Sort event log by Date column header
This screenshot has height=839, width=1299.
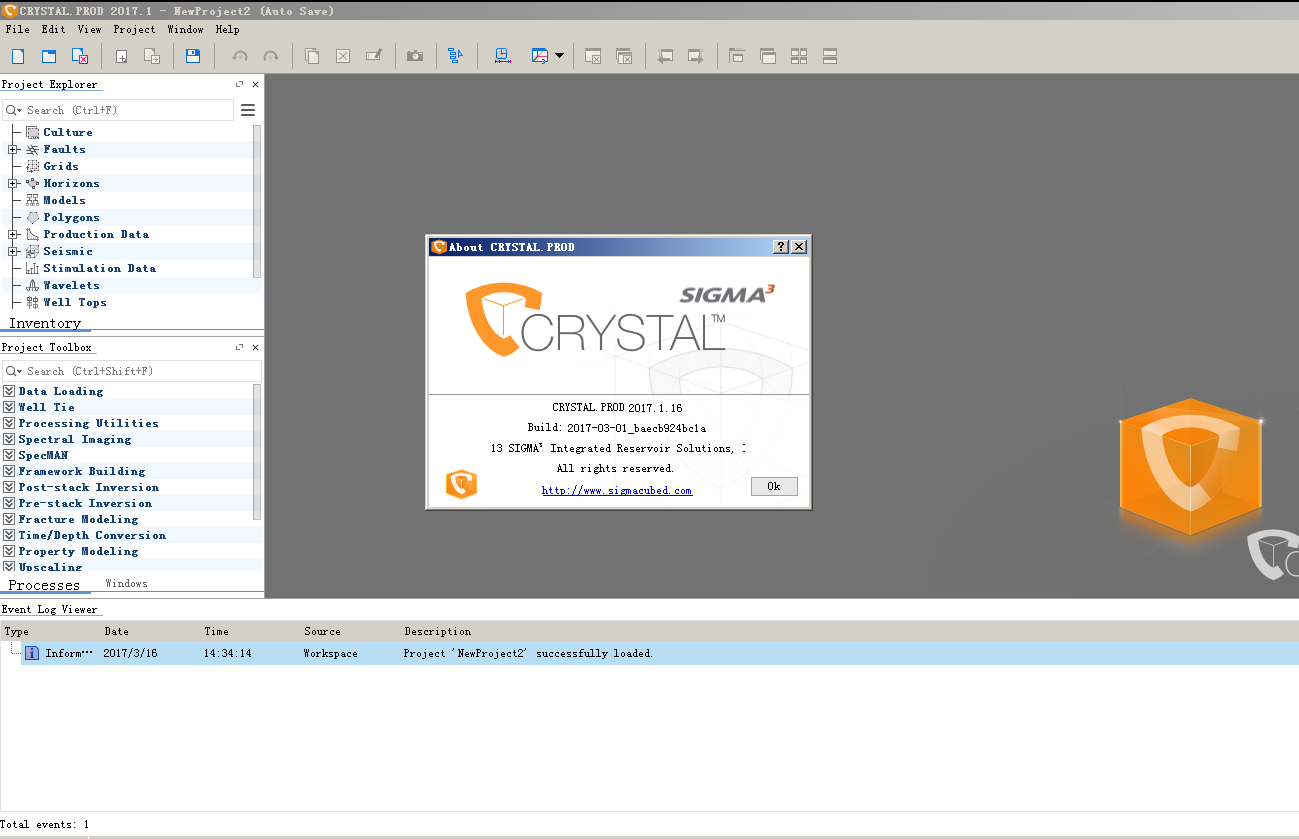(x=117, y=631)
